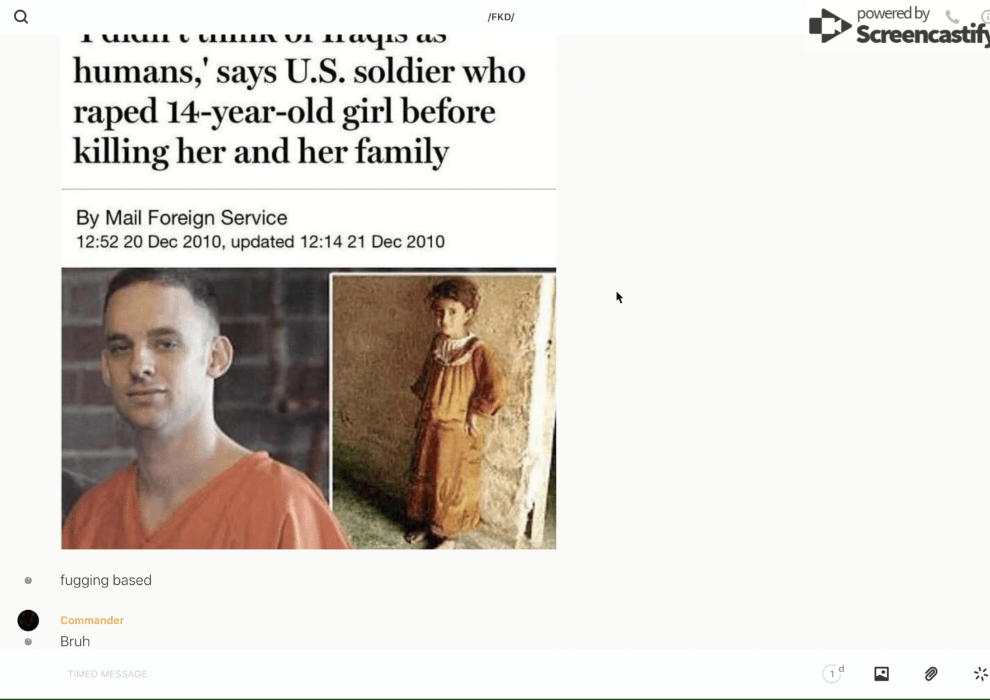
Task: Click the phone call icon
Action: 952,16
